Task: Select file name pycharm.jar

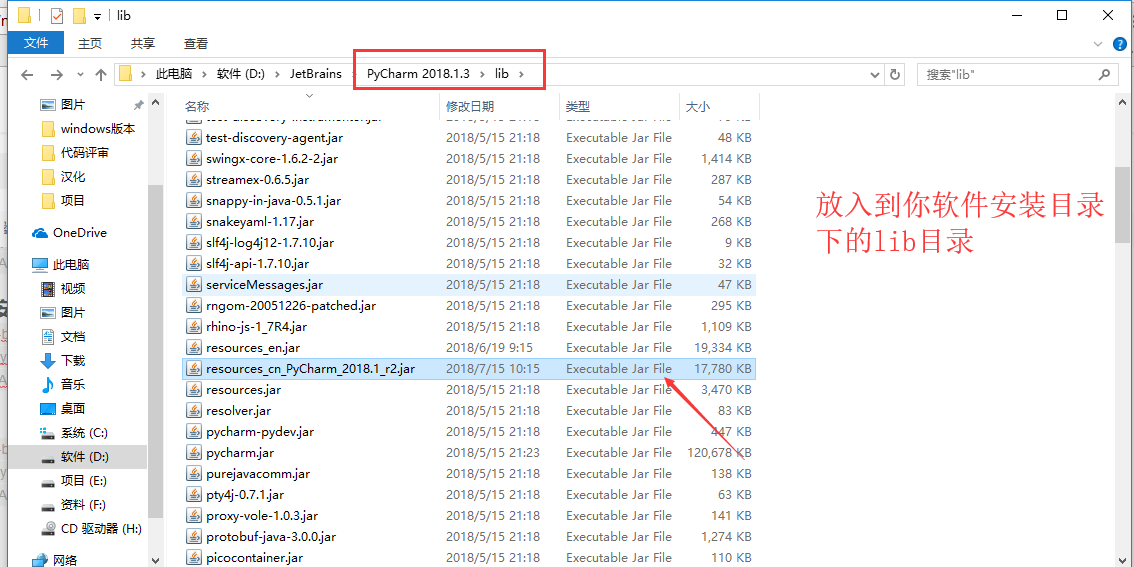Action: pyautogui.click(x=239, y=452)
